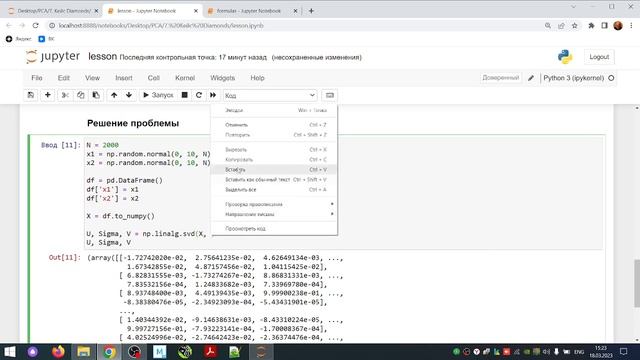
Task: Open the Kernel menu
Action: [x=185, y=78]
